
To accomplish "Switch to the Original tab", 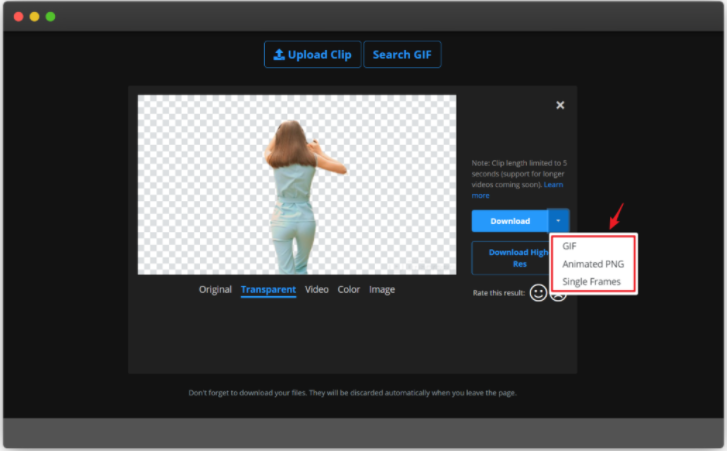I will click(x=215, y=290).
